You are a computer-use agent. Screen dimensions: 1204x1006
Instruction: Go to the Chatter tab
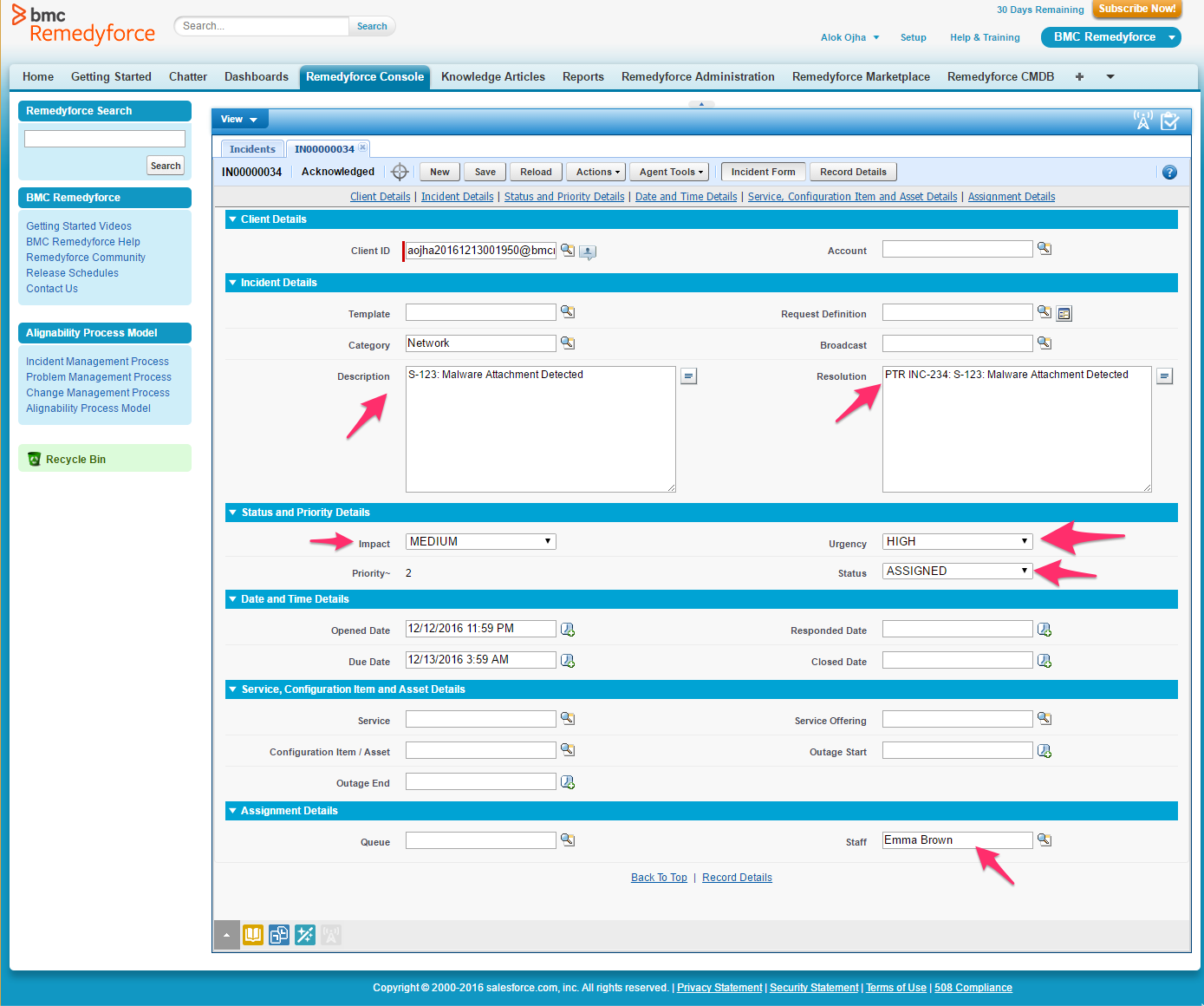coord(188,76)
